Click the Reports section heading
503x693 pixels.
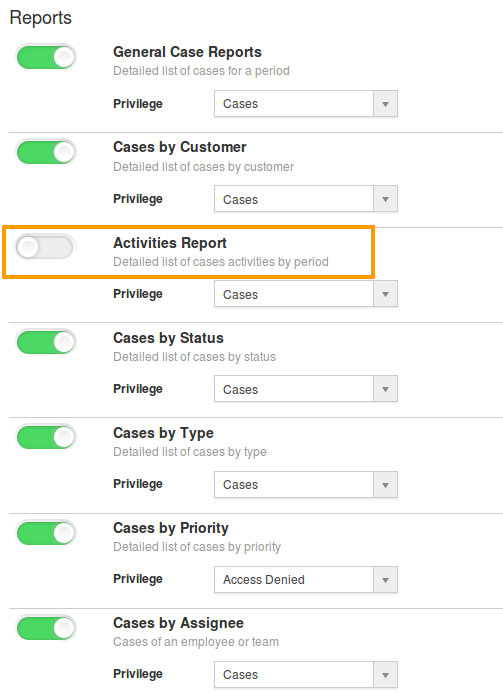click(x=41, y=18)
